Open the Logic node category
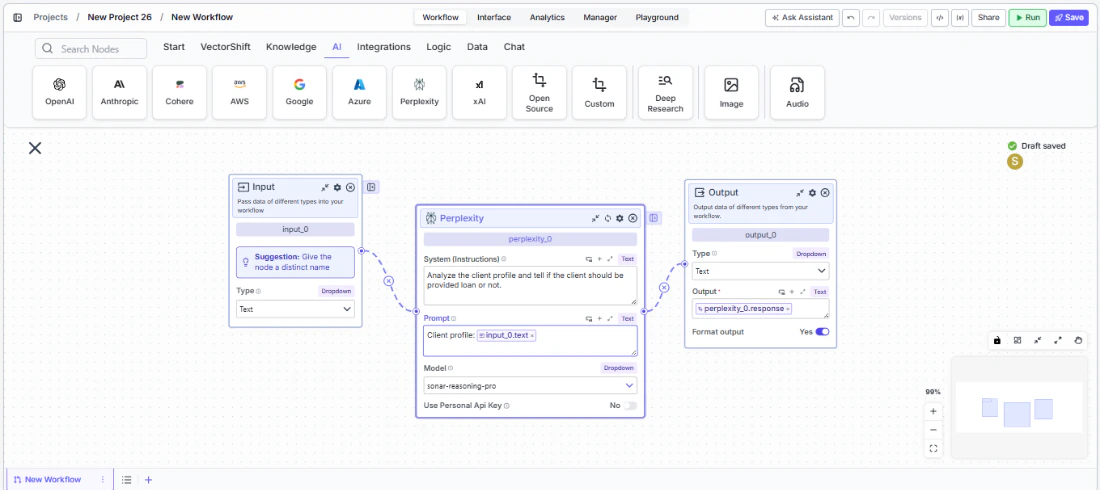The height and width of the screenshot is (490, 1100). tap(438, 47)
